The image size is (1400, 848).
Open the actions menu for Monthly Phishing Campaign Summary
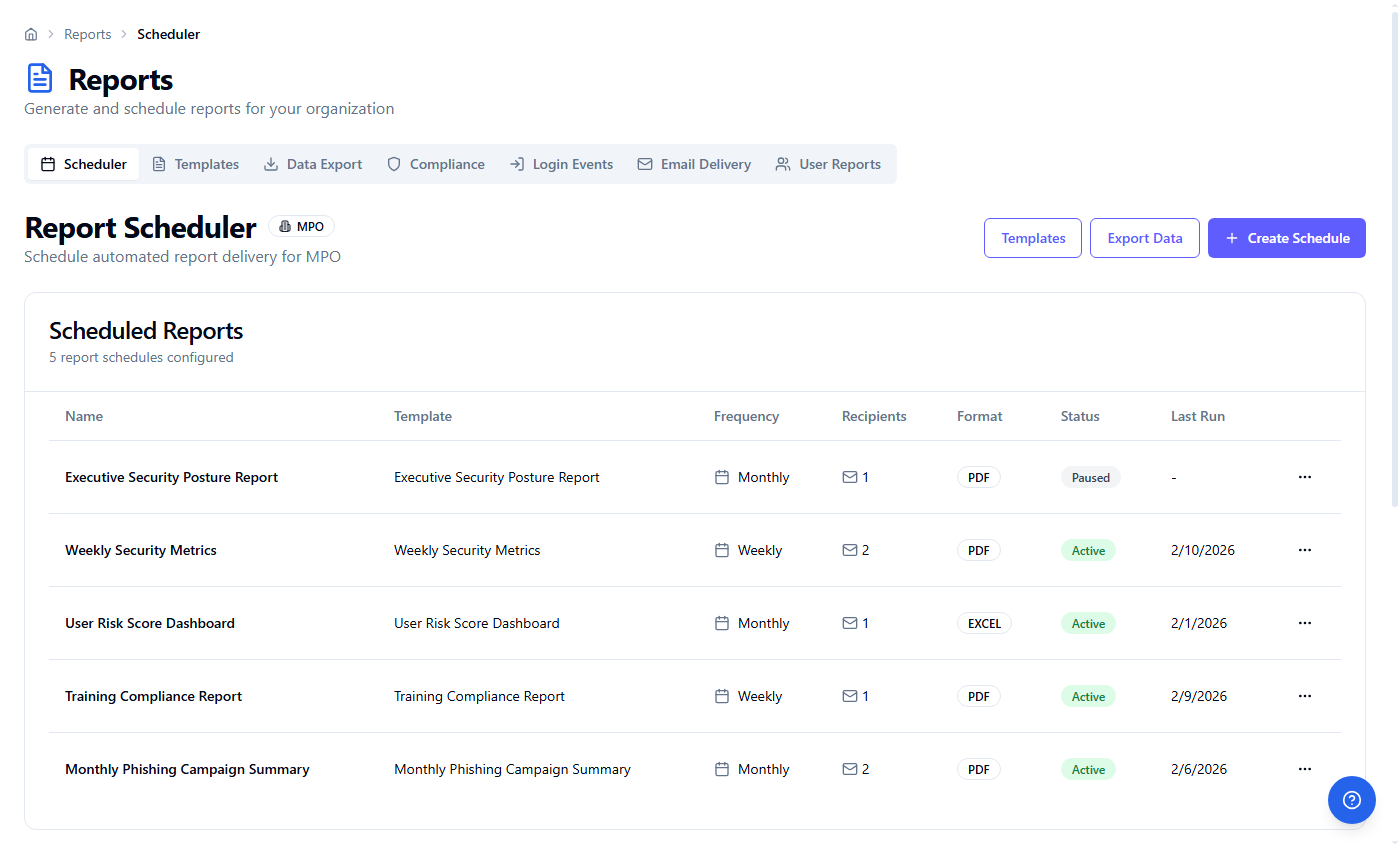click(1304, 768)
